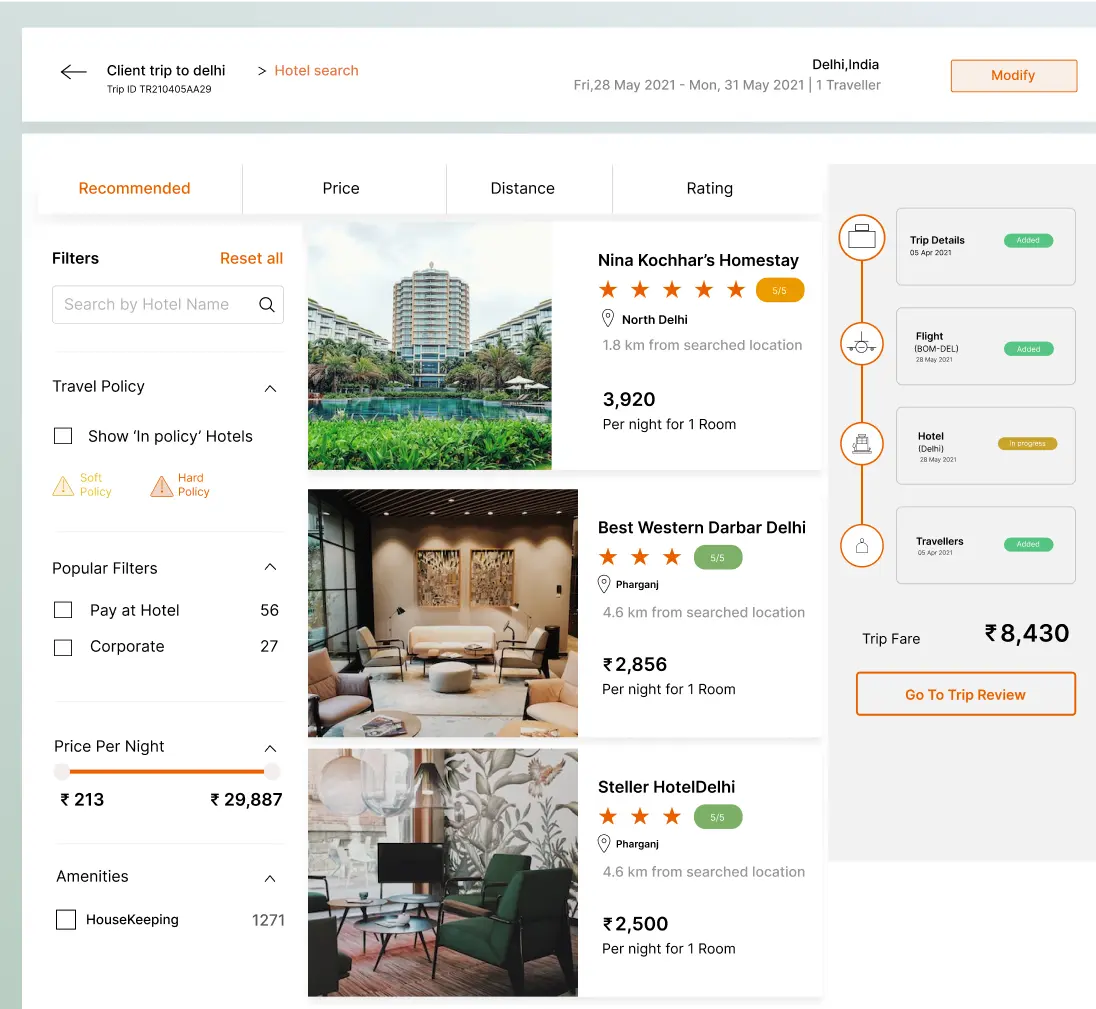Click the back arrow beside Client trip to delhi

73,72
